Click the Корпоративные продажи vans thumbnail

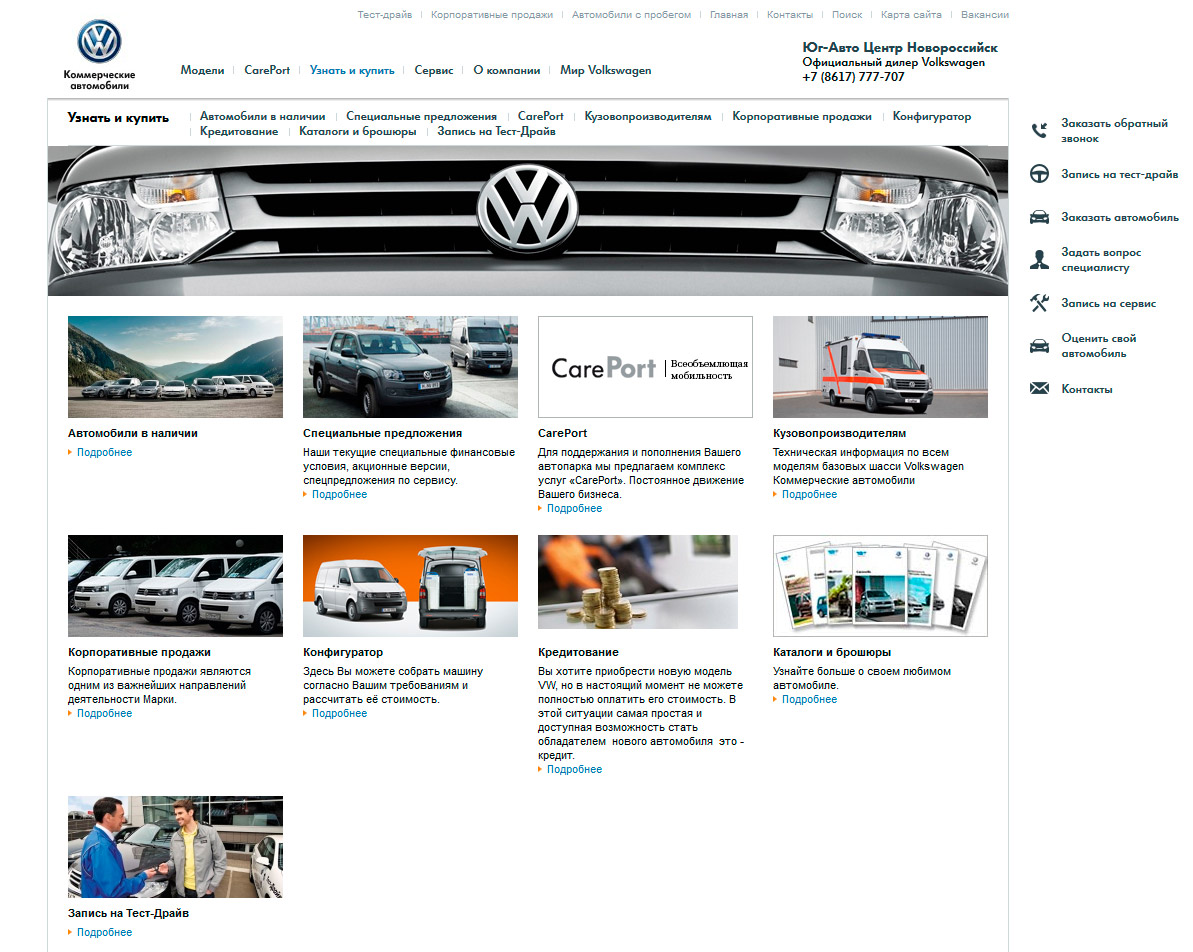tap(175, 586)
